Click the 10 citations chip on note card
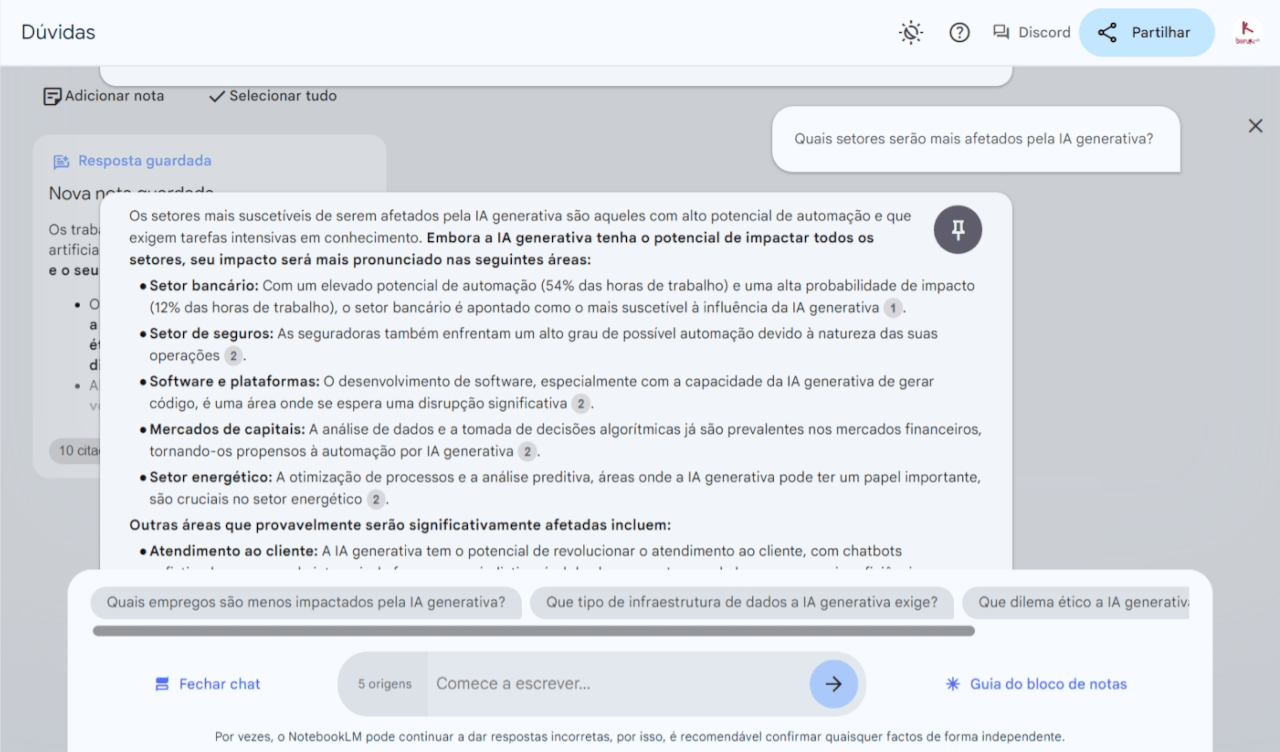Image resolution: width=1280 pixels, height=752 pixels. [x=76, y=450]
